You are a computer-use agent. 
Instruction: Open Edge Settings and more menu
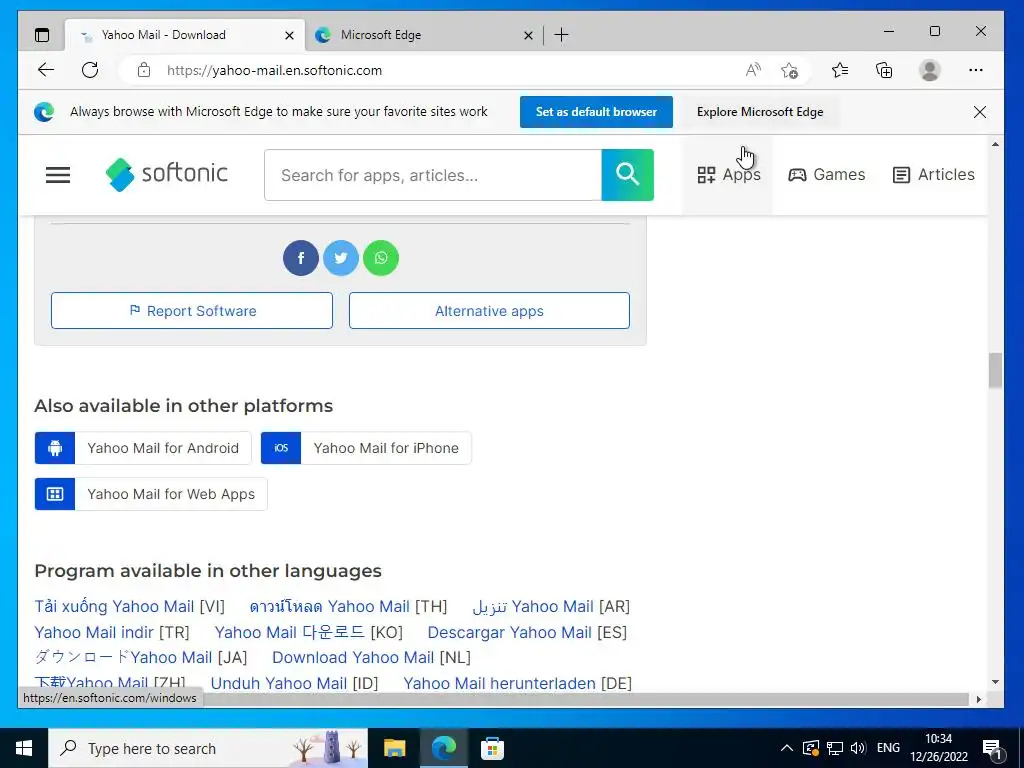click(976, 70)
